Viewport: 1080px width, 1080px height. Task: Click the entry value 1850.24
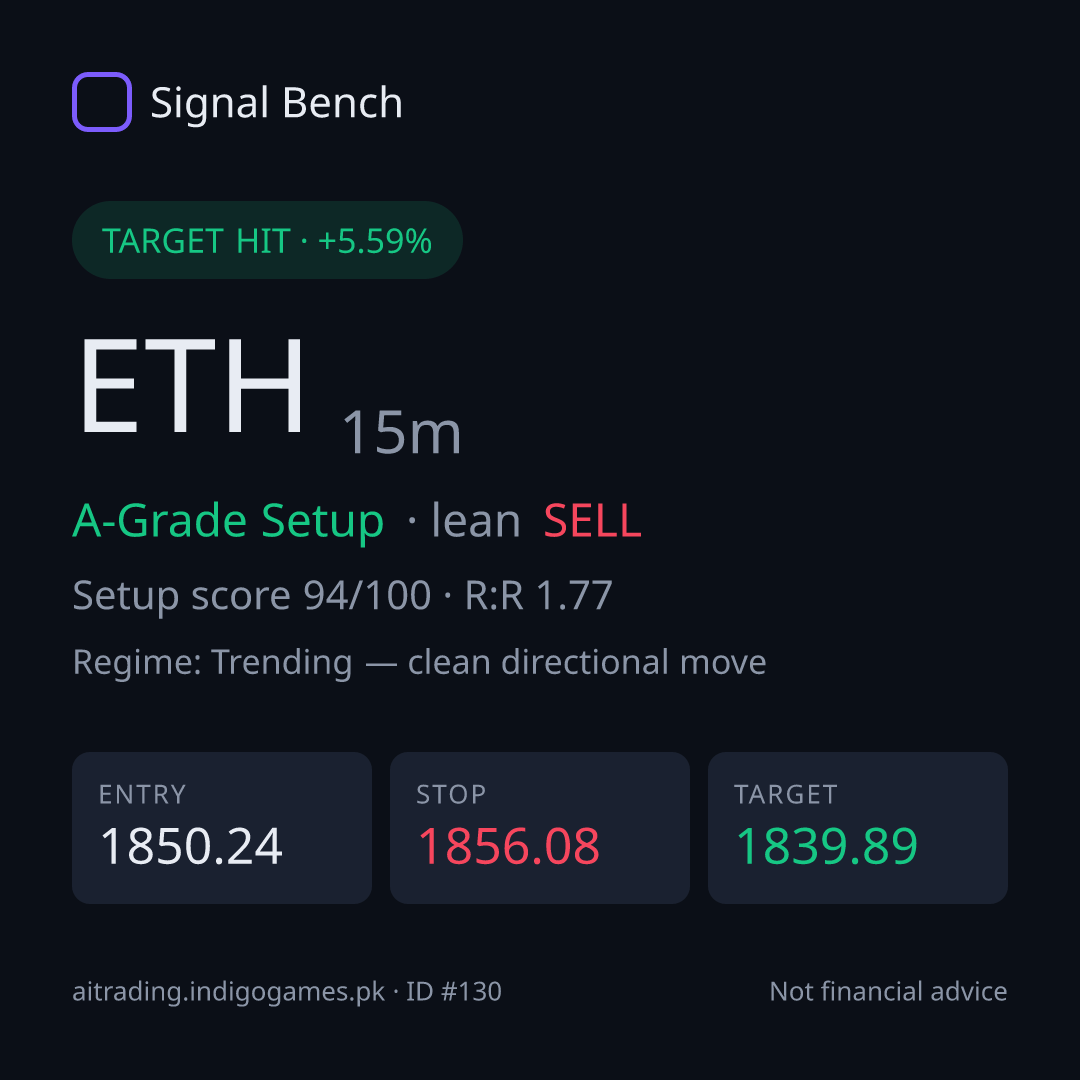point(191,846)
